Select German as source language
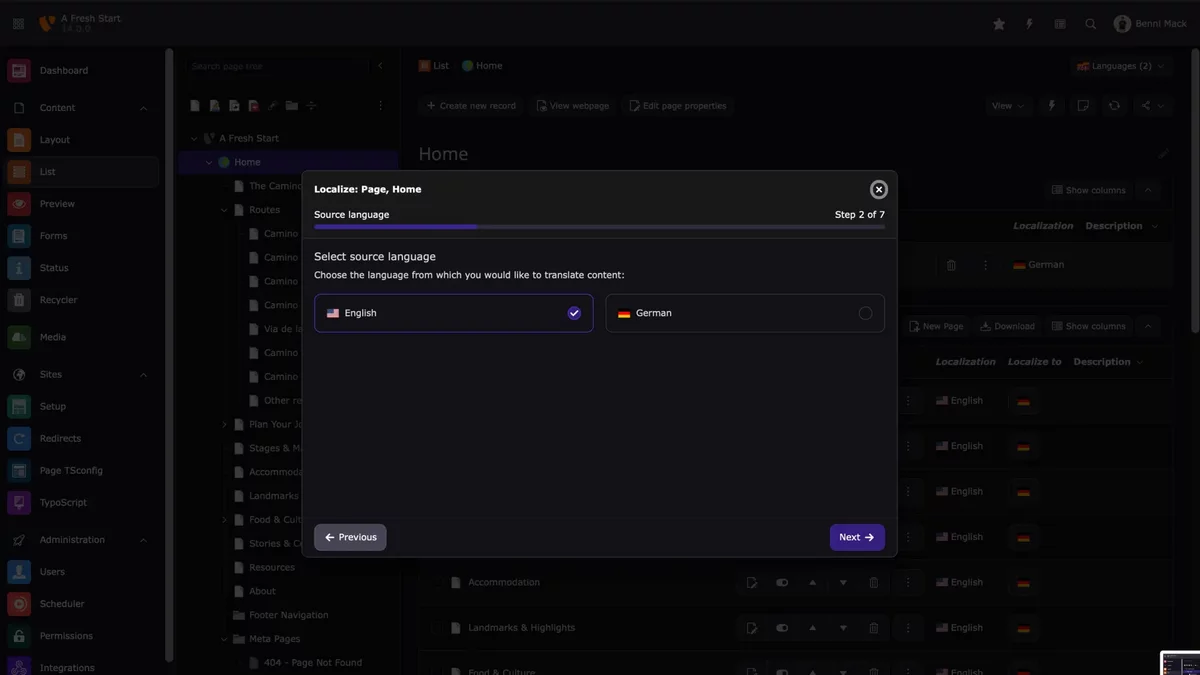The image size is (1200, 675). pyautogui.click(x=745, y=313)
